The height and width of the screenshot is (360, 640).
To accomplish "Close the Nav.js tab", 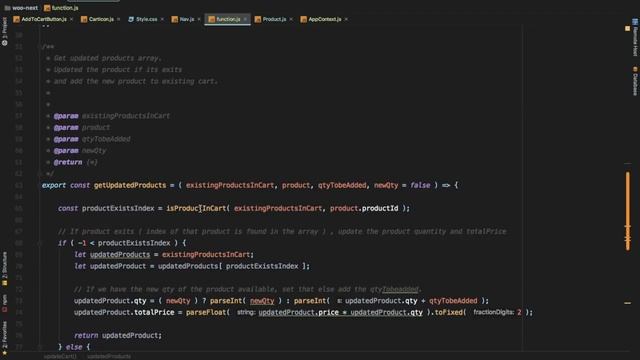I will 199,19.
